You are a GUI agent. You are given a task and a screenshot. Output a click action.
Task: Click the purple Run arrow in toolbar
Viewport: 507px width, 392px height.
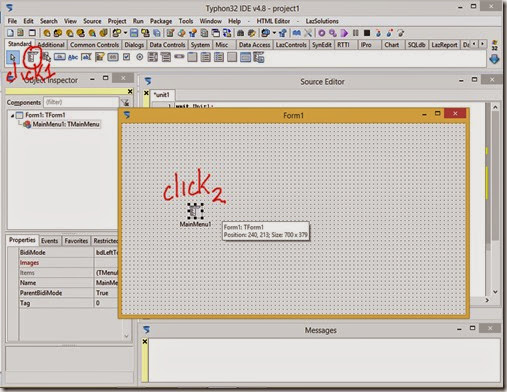[344, 33]
